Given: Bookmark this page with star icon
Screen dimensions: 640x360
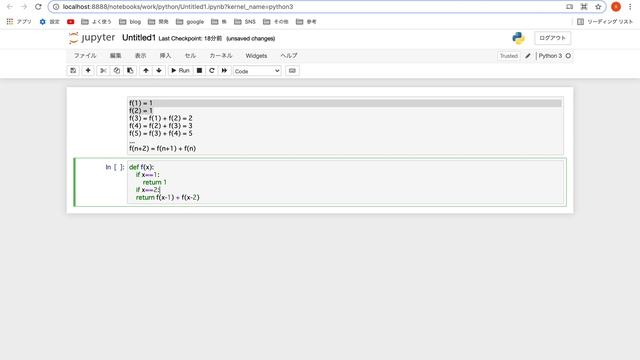Looking at the screenshot, I should 598,7.
